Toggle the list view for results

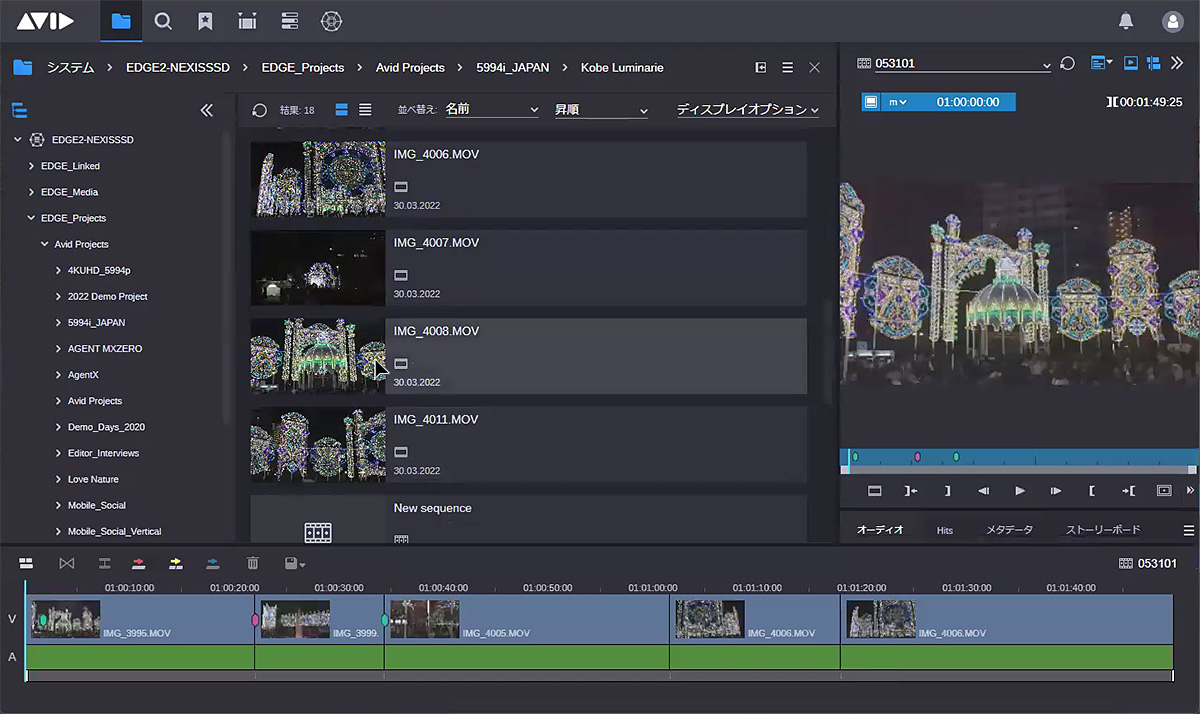pos(363,109)
